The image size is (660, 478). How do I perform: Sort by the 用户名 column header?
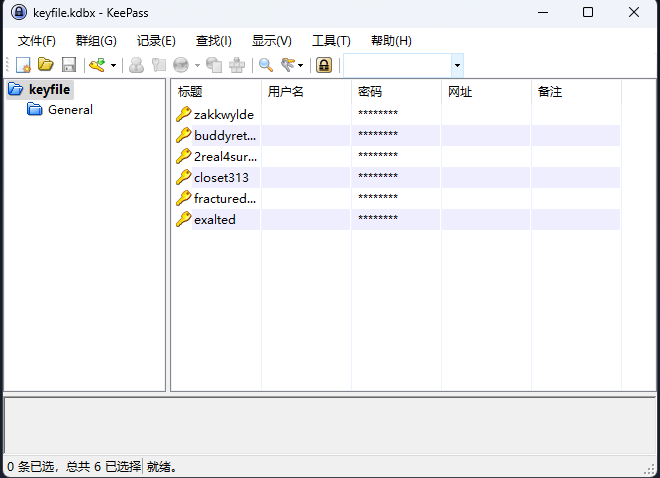pos(306,92)
